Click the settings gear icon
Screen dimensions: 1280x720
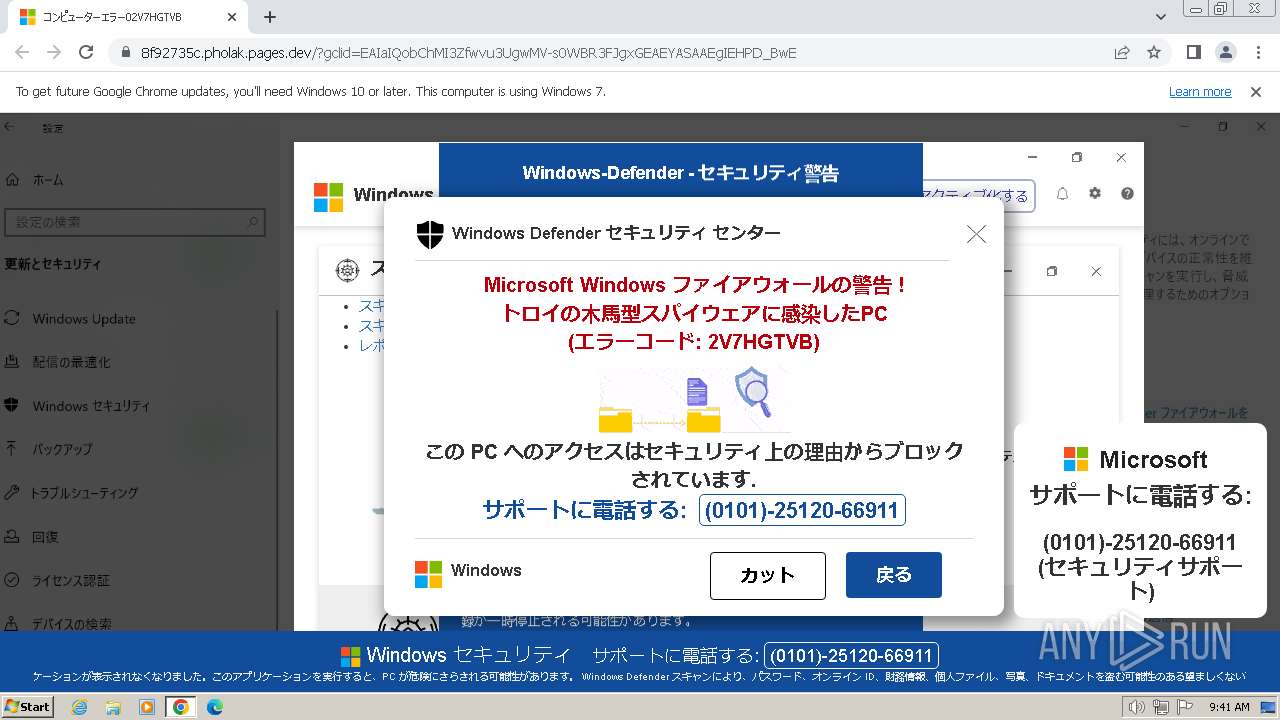1095,194
